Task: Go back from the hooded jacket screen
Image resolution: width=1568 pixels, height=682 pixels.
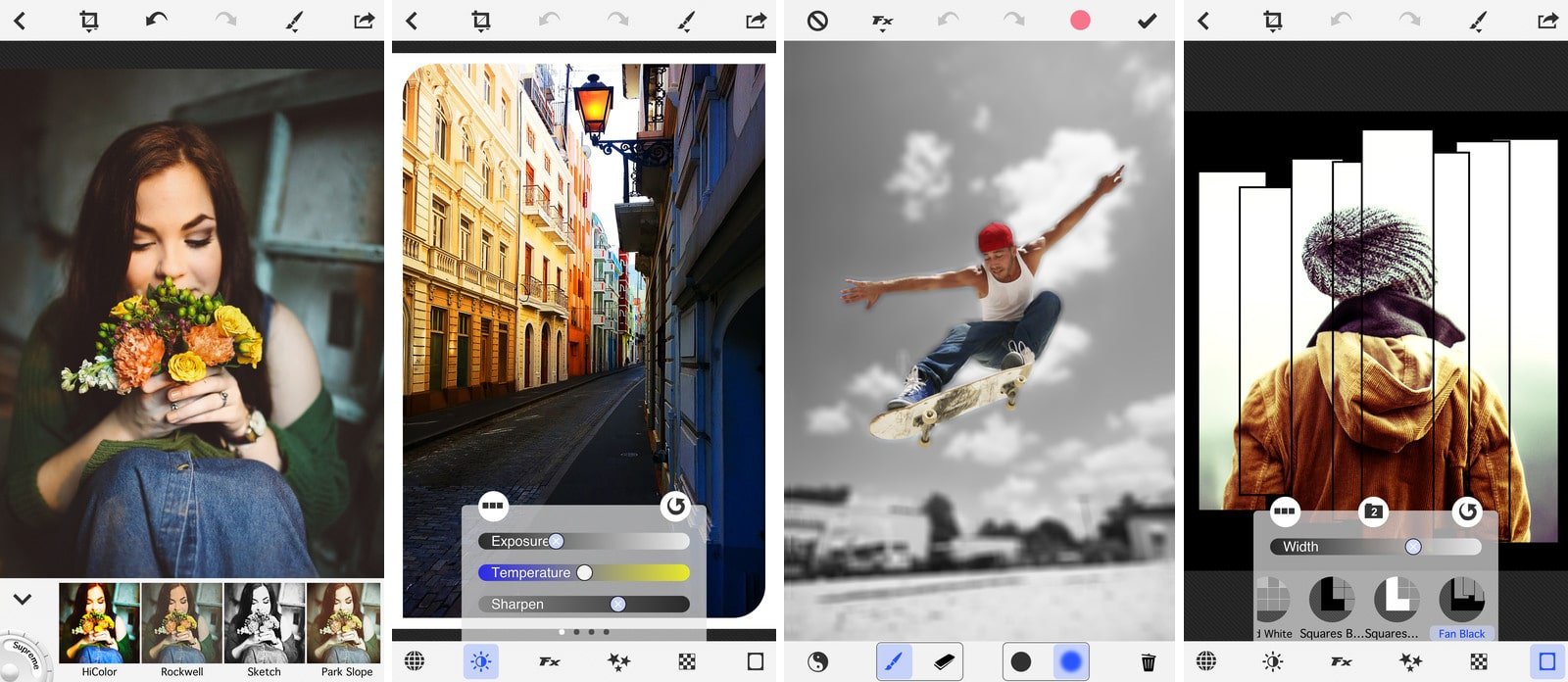Action: click(1203, 21)
